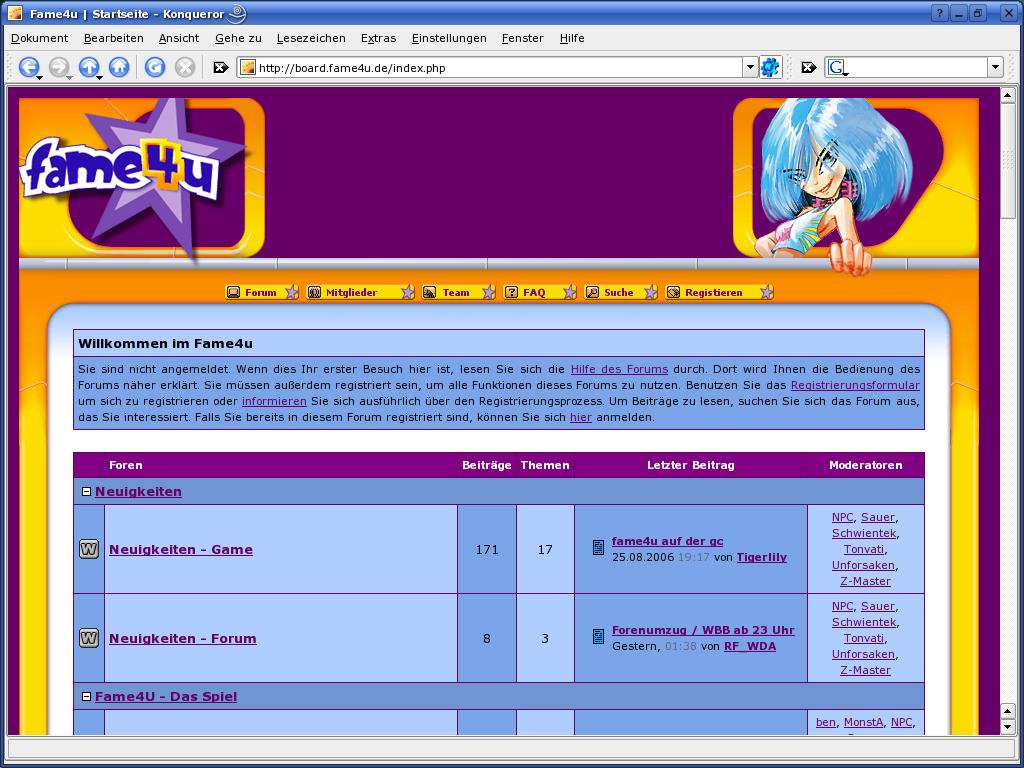Click the page's vertical scrollbar down arrow
Viewport: 1024px width, 768px height.
[1008, 726]
